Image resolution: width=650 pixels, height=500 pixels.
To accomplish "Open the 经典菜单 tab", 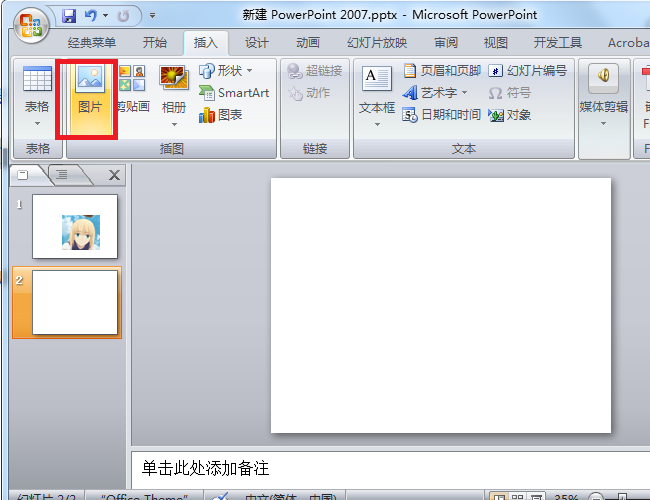I will 92,42.
